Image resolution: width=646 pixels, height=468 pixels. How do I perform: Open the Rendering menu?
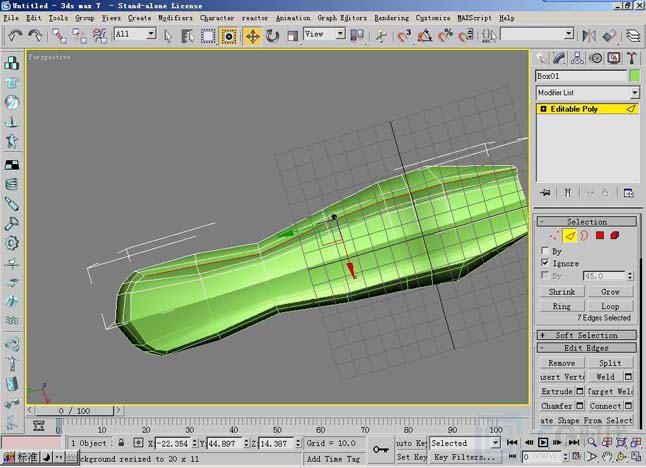pyautogui.click(x=391, y=18)
